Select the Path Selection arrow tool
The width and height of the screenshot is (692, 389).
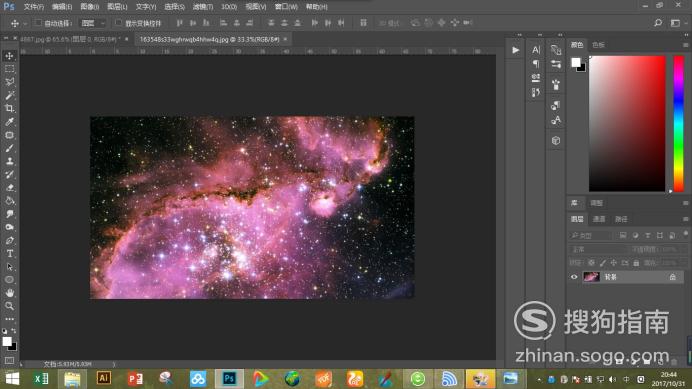point(9,267)
